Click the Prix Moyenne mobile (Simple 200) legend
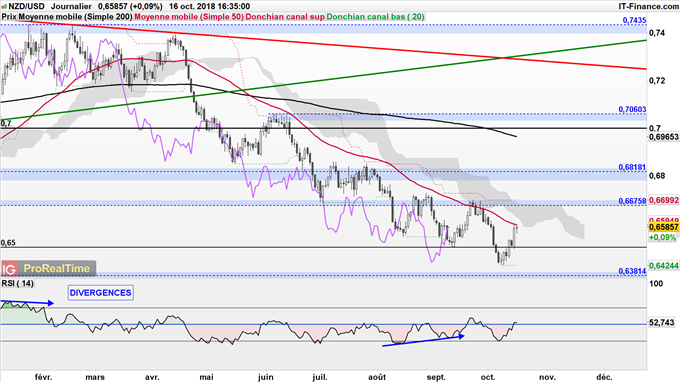This screenshot has height=382, width=680. click(67, 17)
